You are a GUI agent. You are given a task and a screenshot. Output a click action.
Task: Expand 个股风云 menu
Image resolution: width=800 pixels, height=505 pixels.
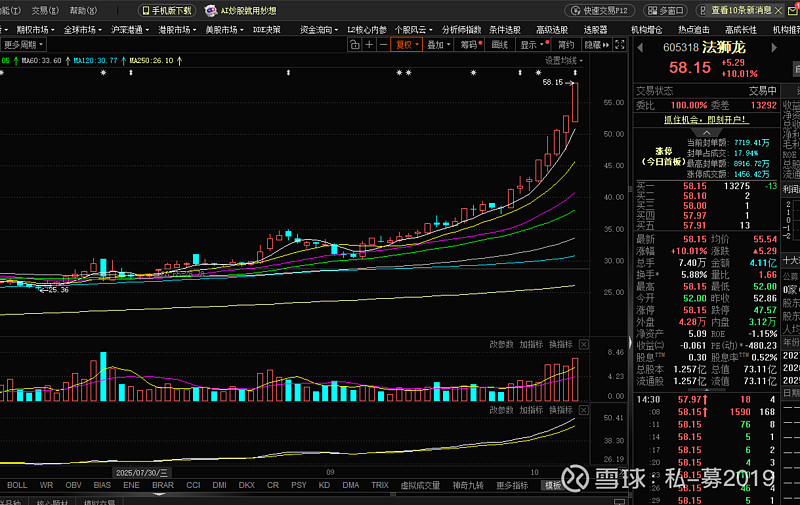tap(413, 30)
